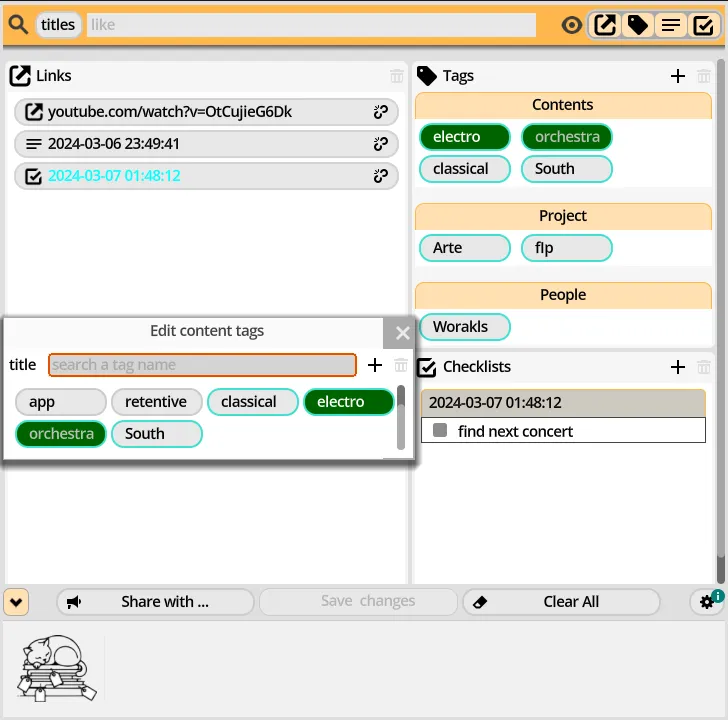Select the Arte tag

click(465, 248)
